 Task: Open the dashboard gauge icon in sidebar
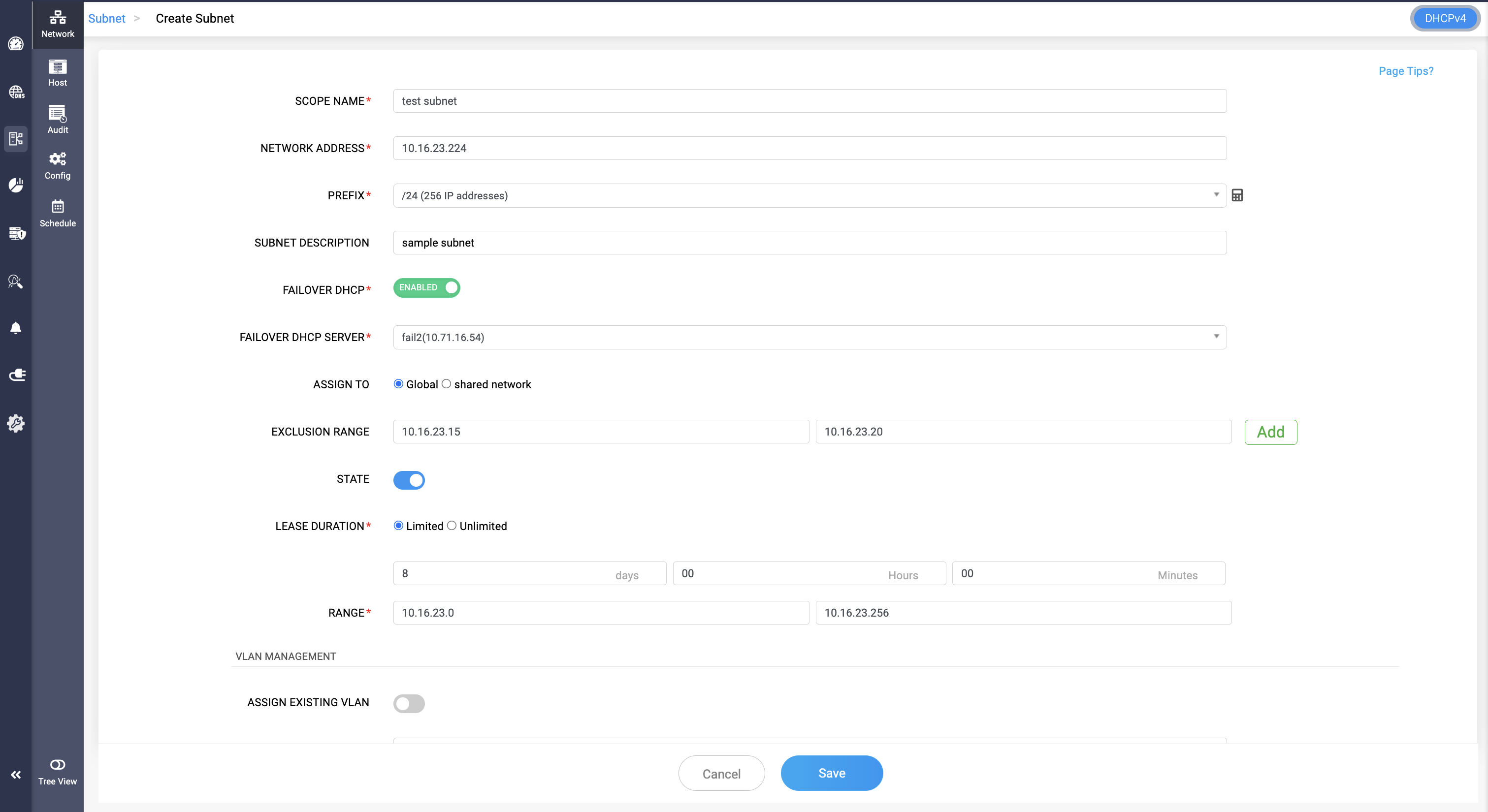coord(16,44)
